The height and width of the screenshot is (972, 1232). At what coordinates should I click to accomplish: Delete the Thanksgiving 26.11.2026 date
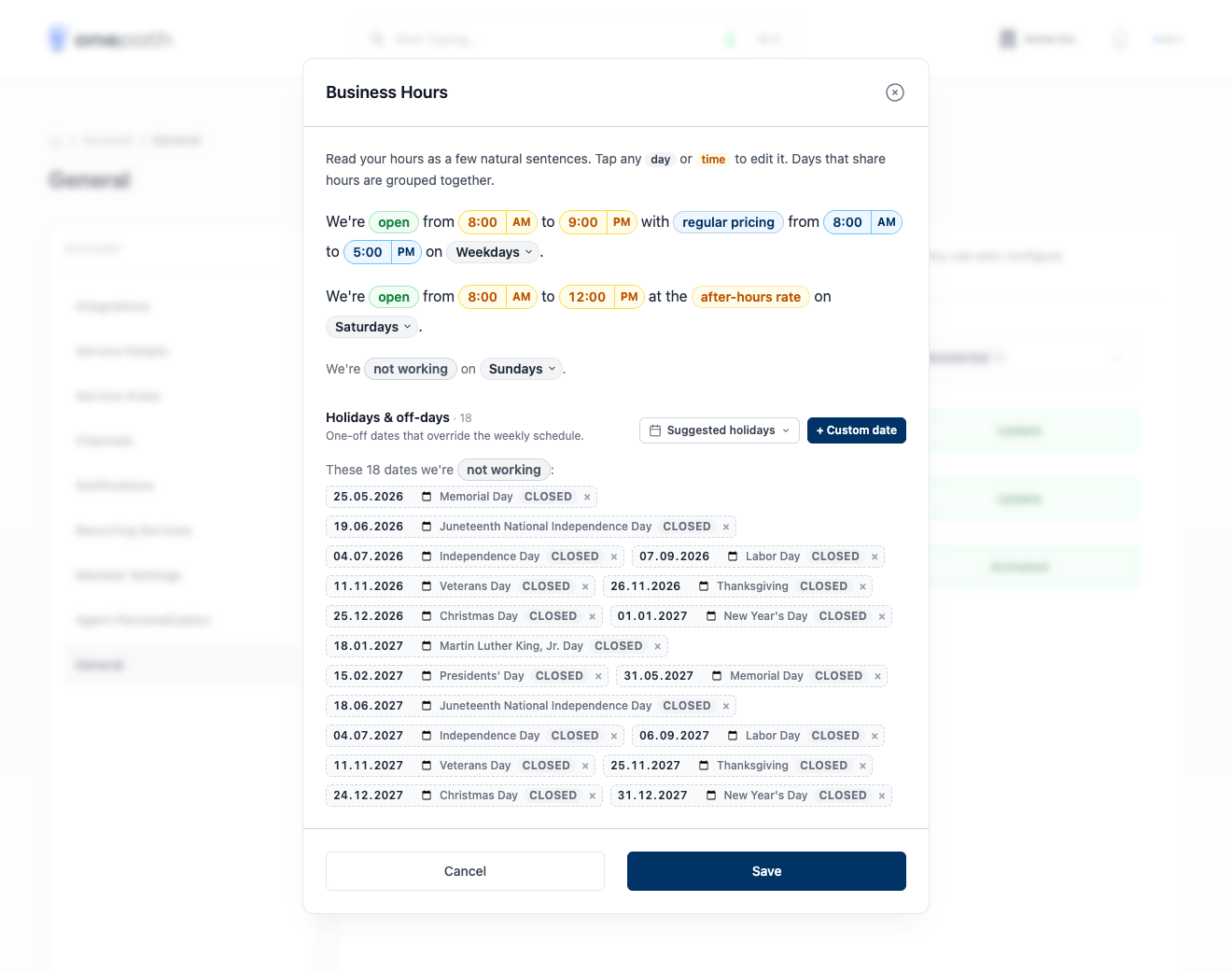pos(863,587)
